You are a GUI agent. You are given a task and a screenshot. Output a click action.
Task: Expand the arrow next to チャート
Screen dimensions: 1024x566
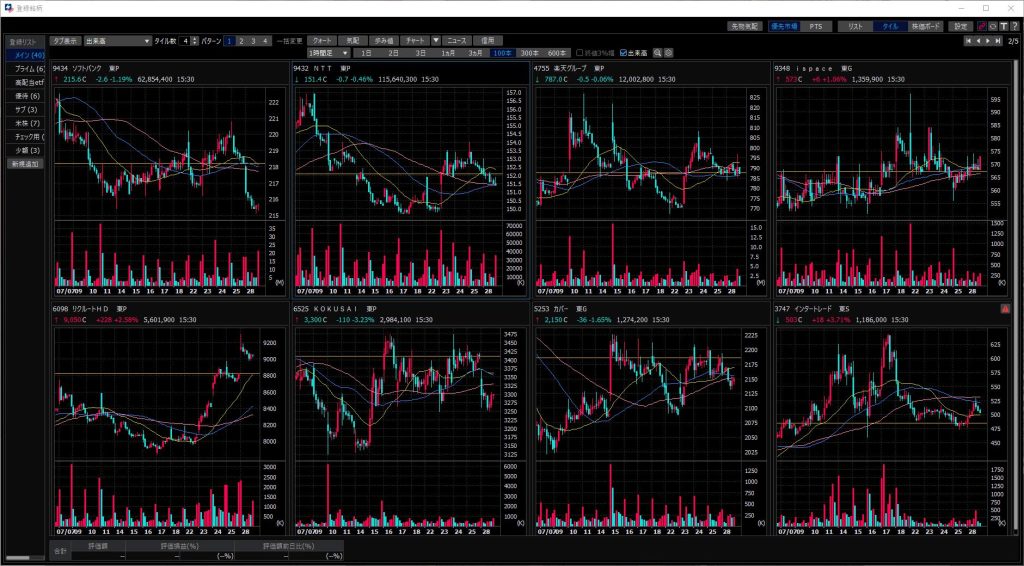(436, 41)
